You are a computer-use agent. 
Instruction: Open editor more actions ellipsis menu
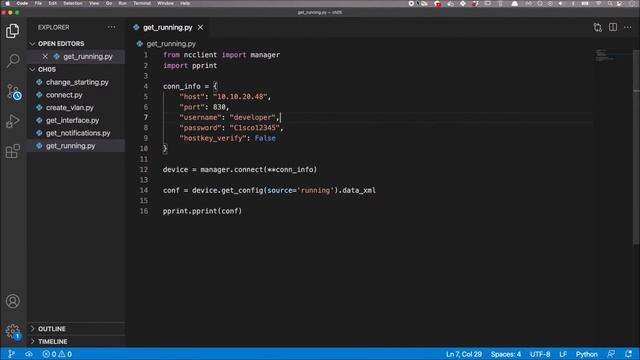(x=628, y=27)
